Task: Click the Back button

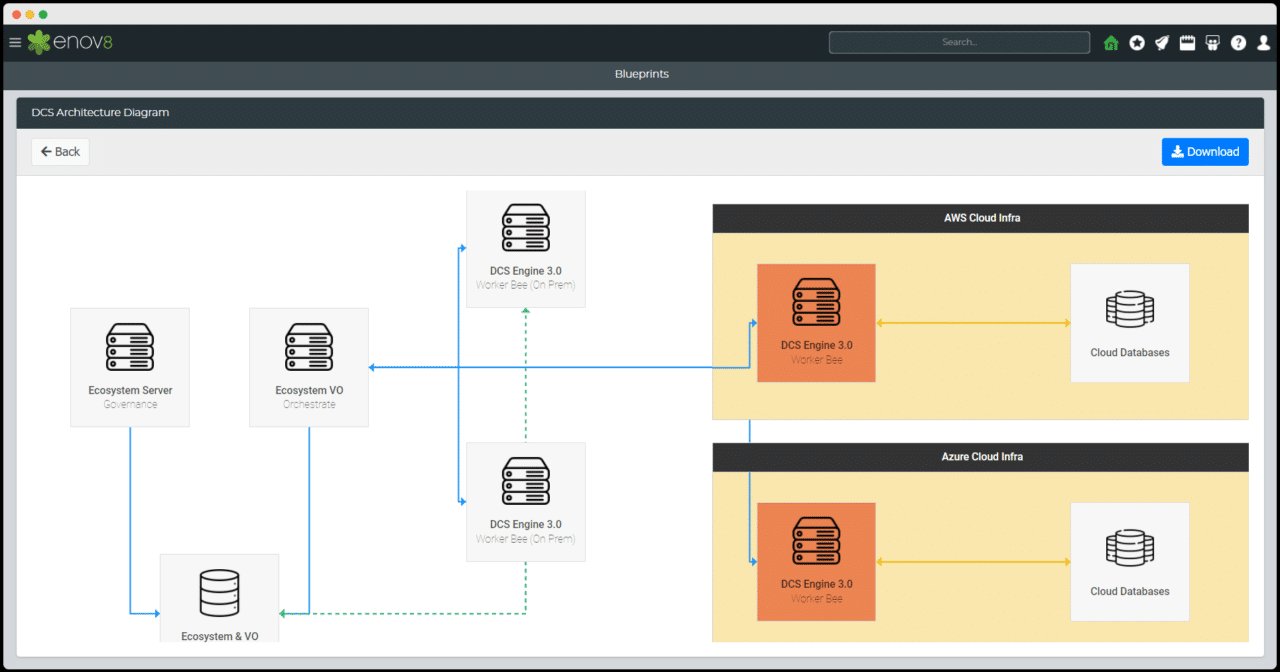Action: click(x=59, y=151)
